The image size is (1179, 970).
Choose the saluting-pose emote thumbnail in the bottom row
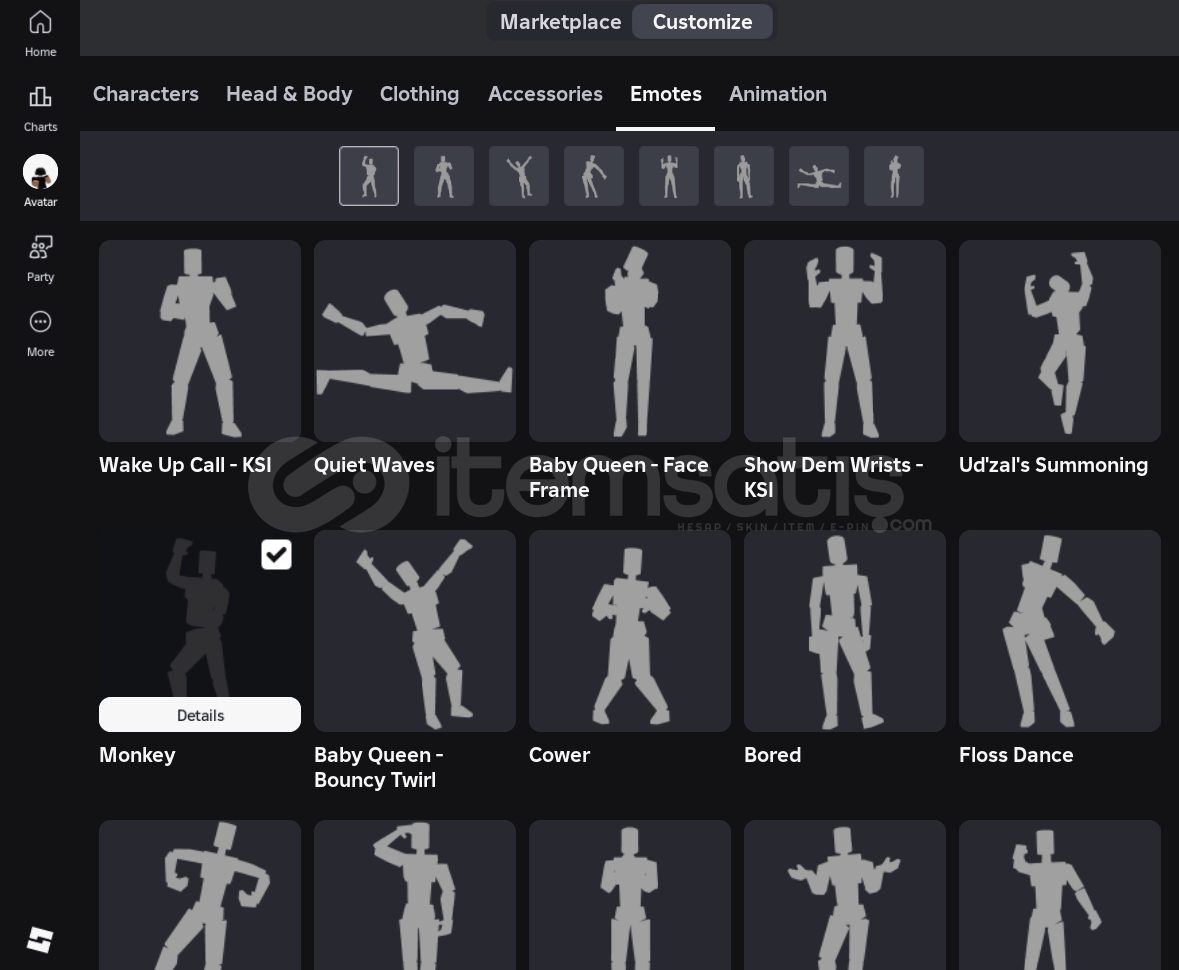415,895
